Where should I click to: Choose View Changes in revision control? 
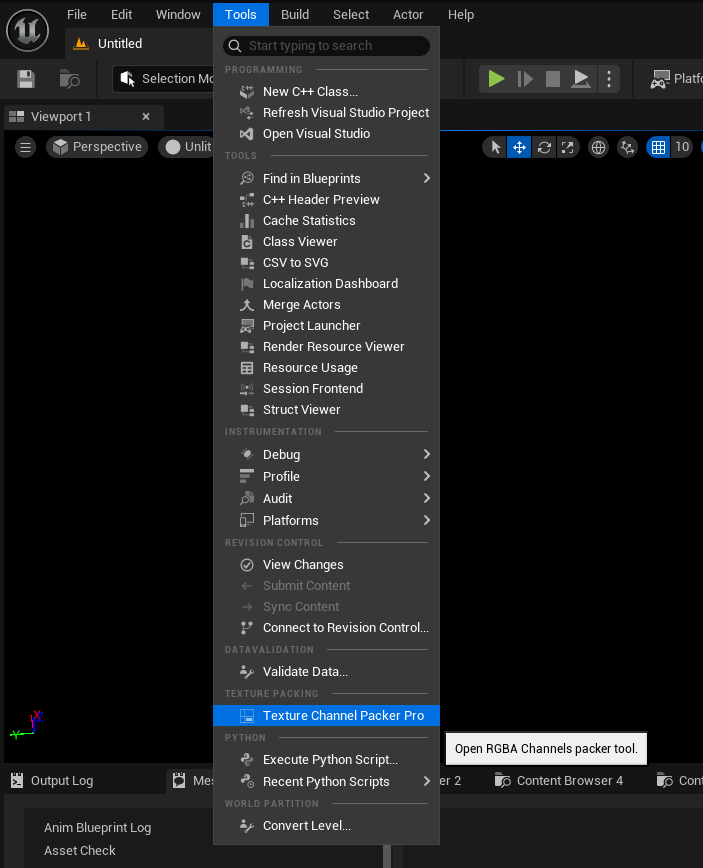coord(327,565)
